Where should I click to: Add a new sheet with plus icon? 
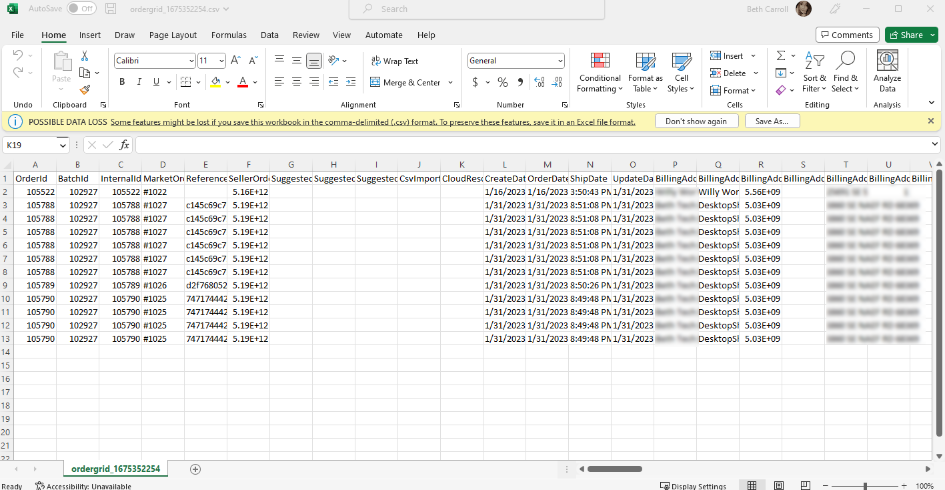point(195,469)
